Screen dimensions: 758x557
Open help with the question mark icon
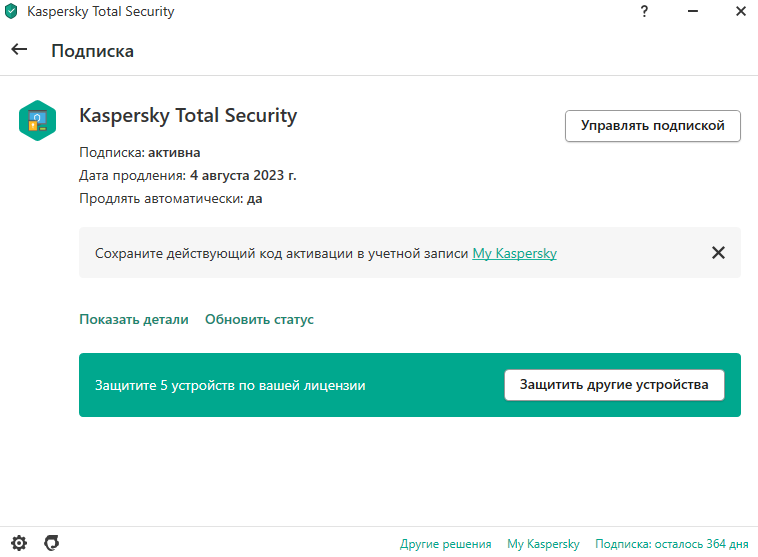[x=644, y=11]
